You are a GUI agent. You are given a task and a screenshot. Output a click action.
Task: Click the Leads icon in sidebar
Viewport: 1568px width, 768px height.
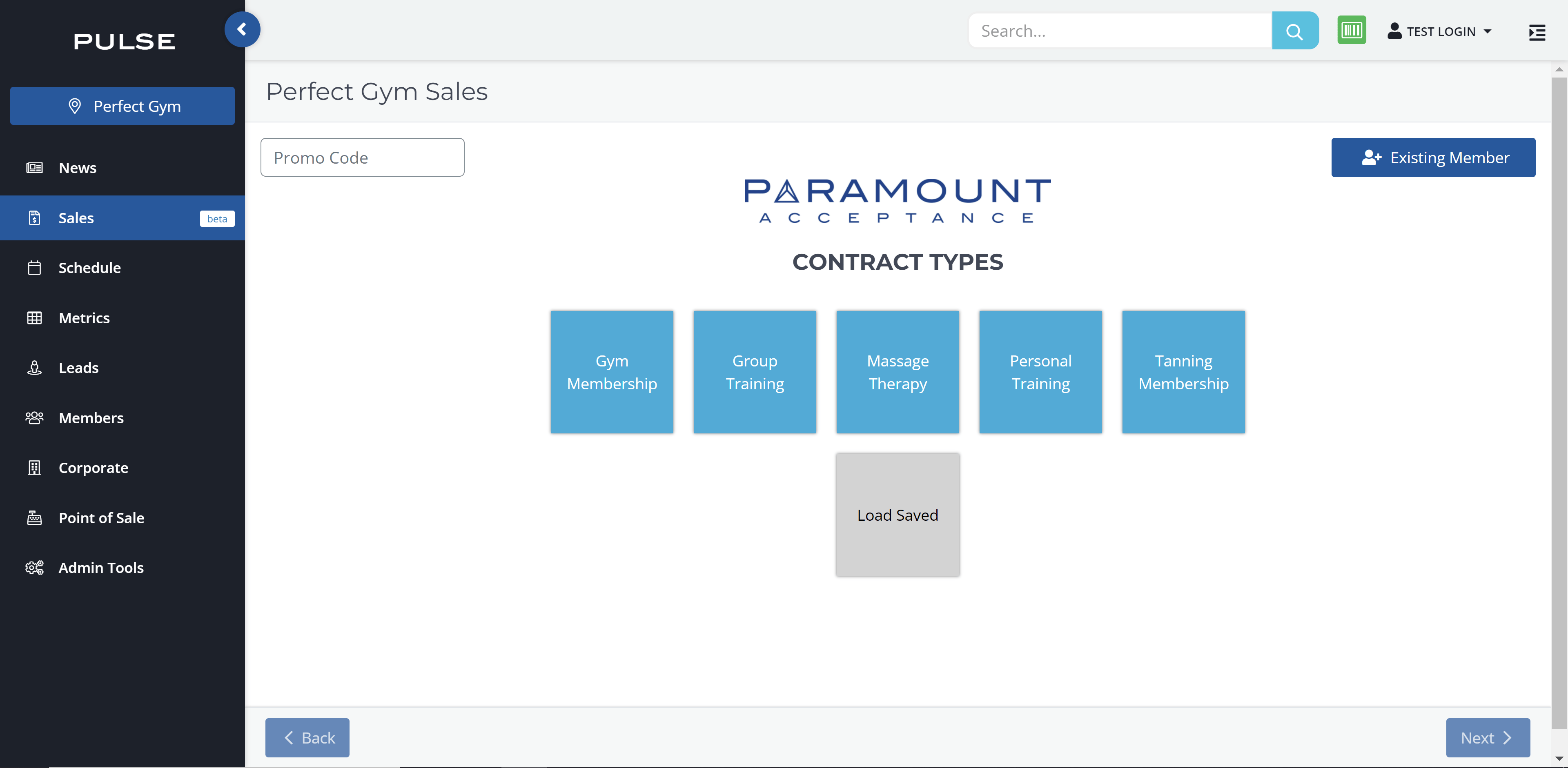pyautogui.click(x=34, y=367)
